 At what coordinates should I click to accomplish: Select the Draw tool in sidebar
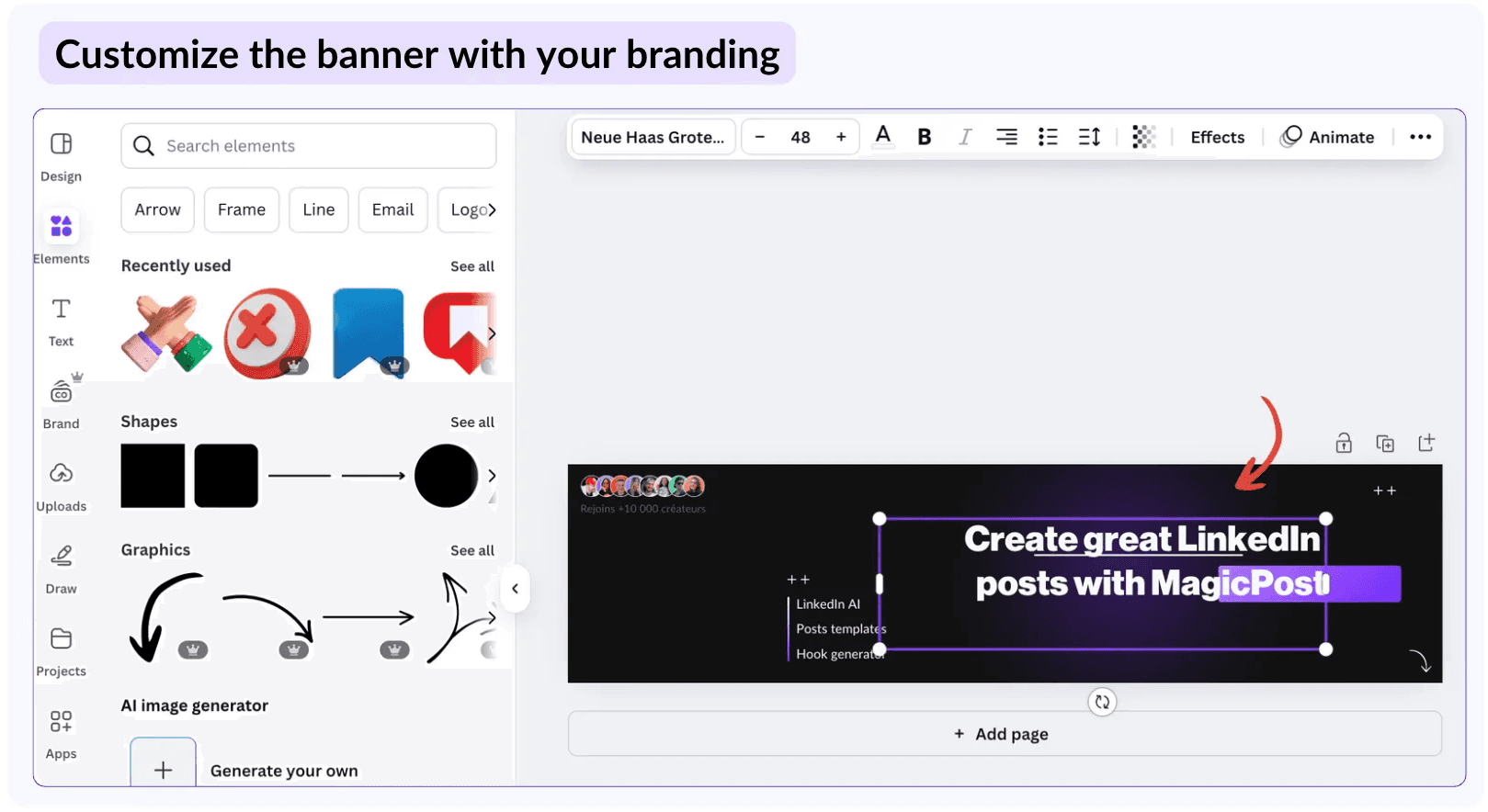coord(62,569)
